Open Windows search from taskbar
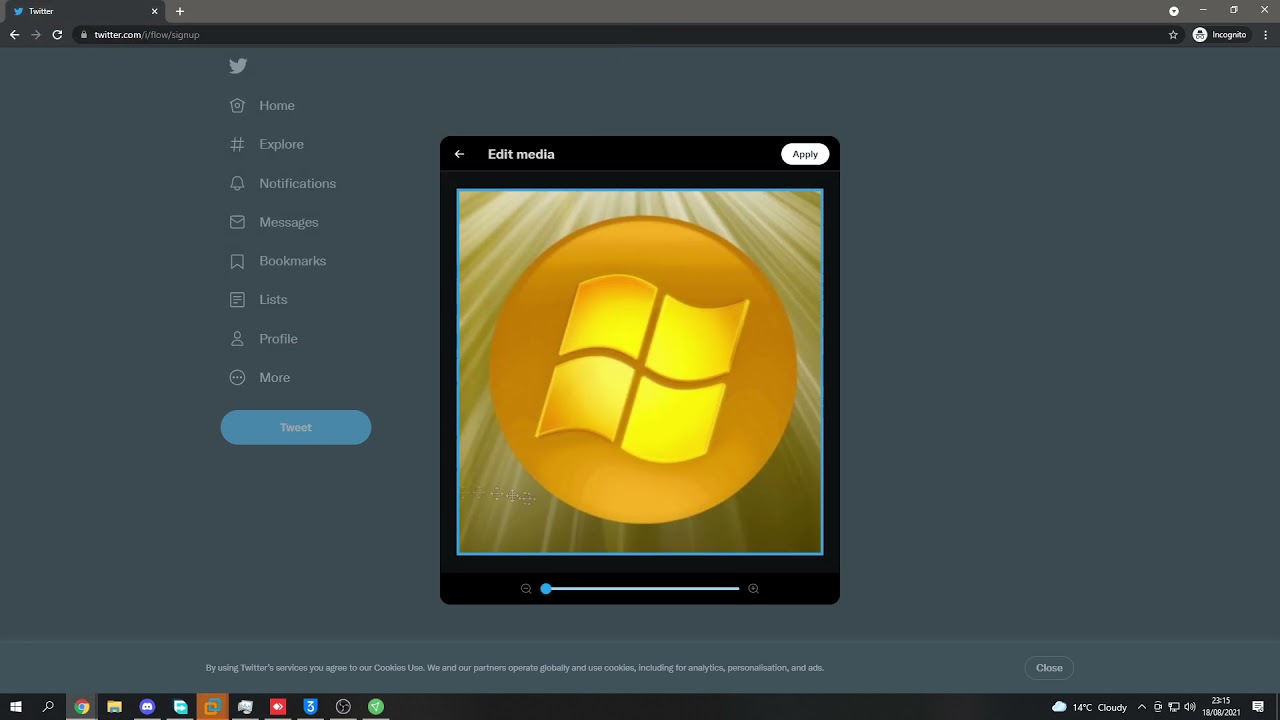Viewport: 1280px width, 720px height. click(x=48, y=707)
